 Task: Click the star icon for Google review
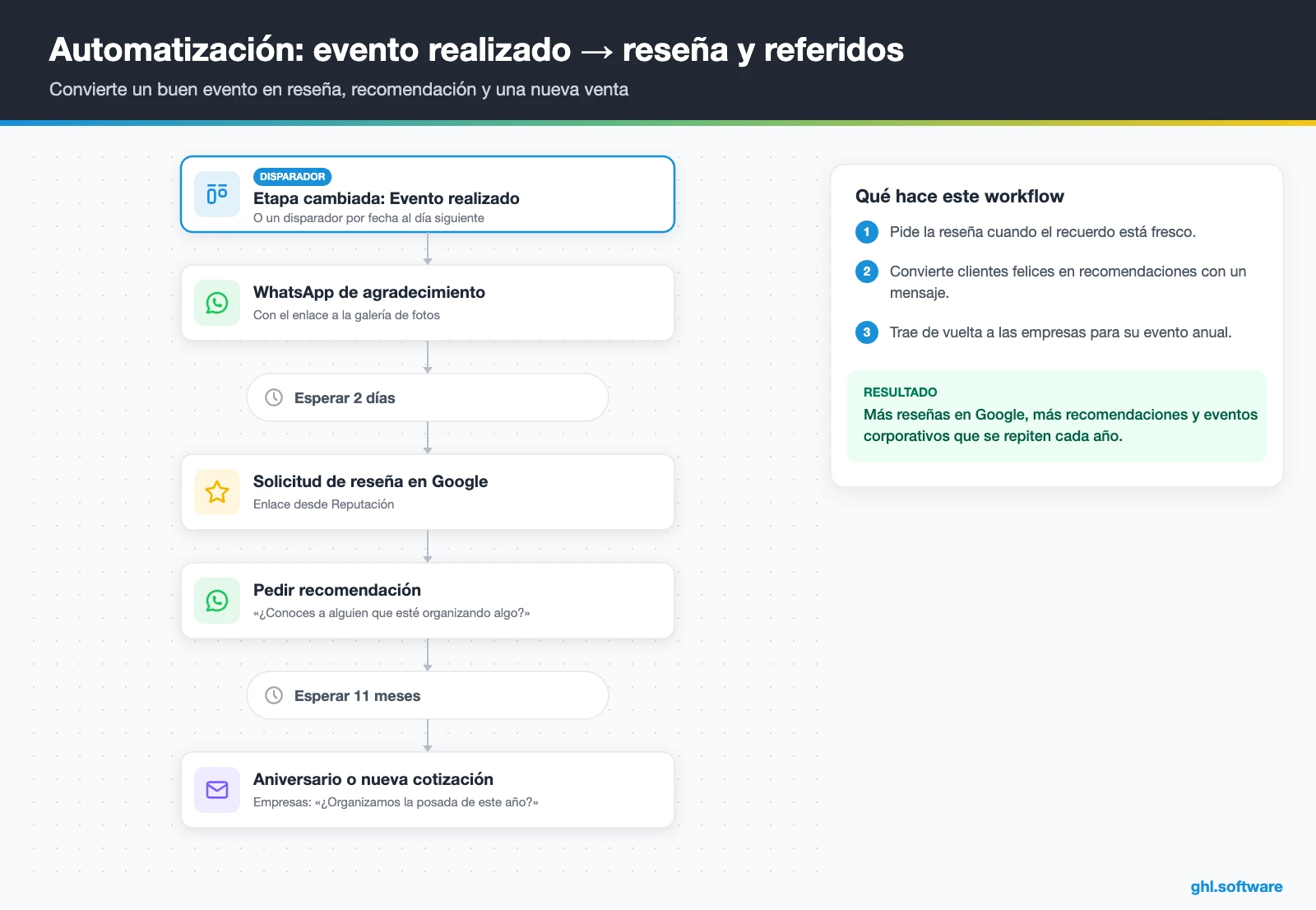coord(217,492)
